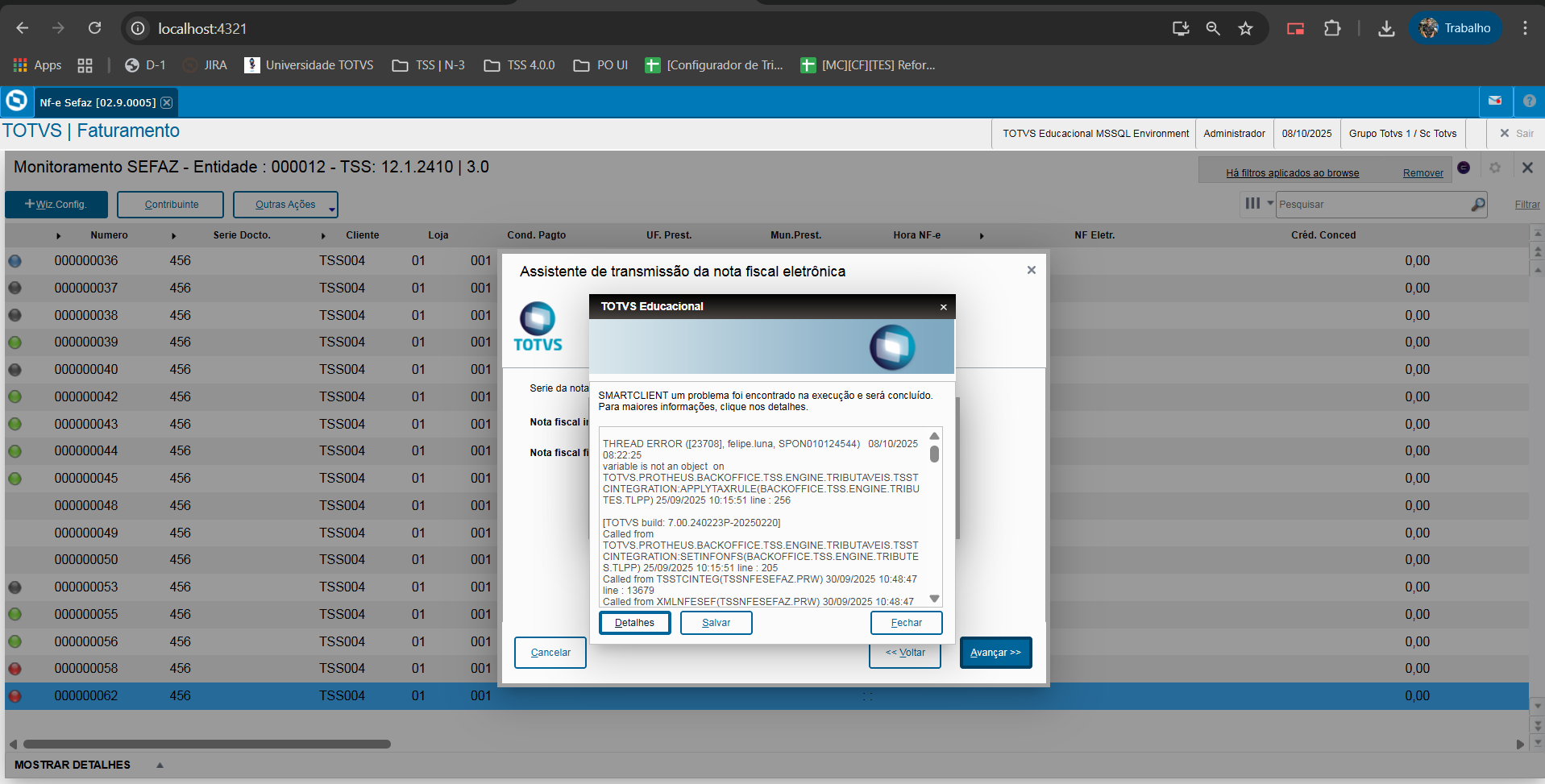Click Remover to clear applied filters
This screenshot has height=784, width=1545.
coord(1422,173)
